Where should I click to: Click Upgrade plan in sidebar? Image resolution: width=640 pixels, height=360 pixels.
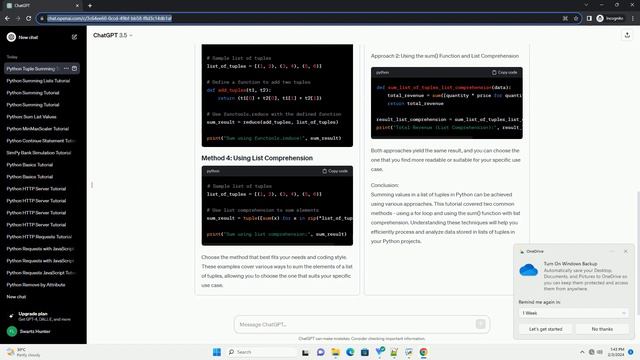(41, 316)
